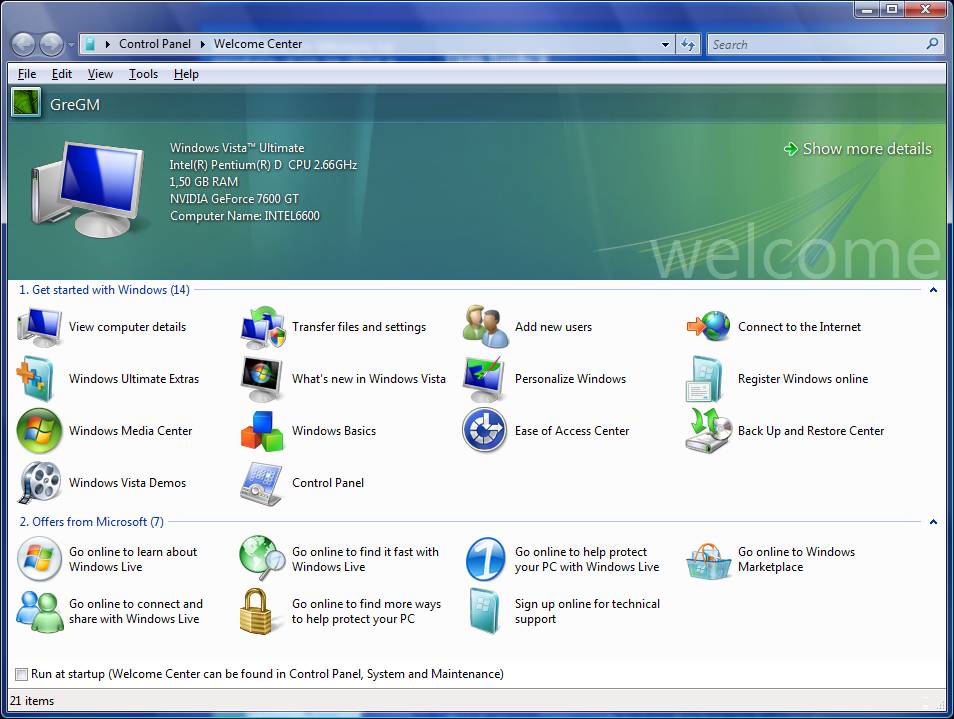Click the "Windows Vista Ultimate" edition text
The height and width of the screenshot is (719, 954).
(x=237, y=148)
